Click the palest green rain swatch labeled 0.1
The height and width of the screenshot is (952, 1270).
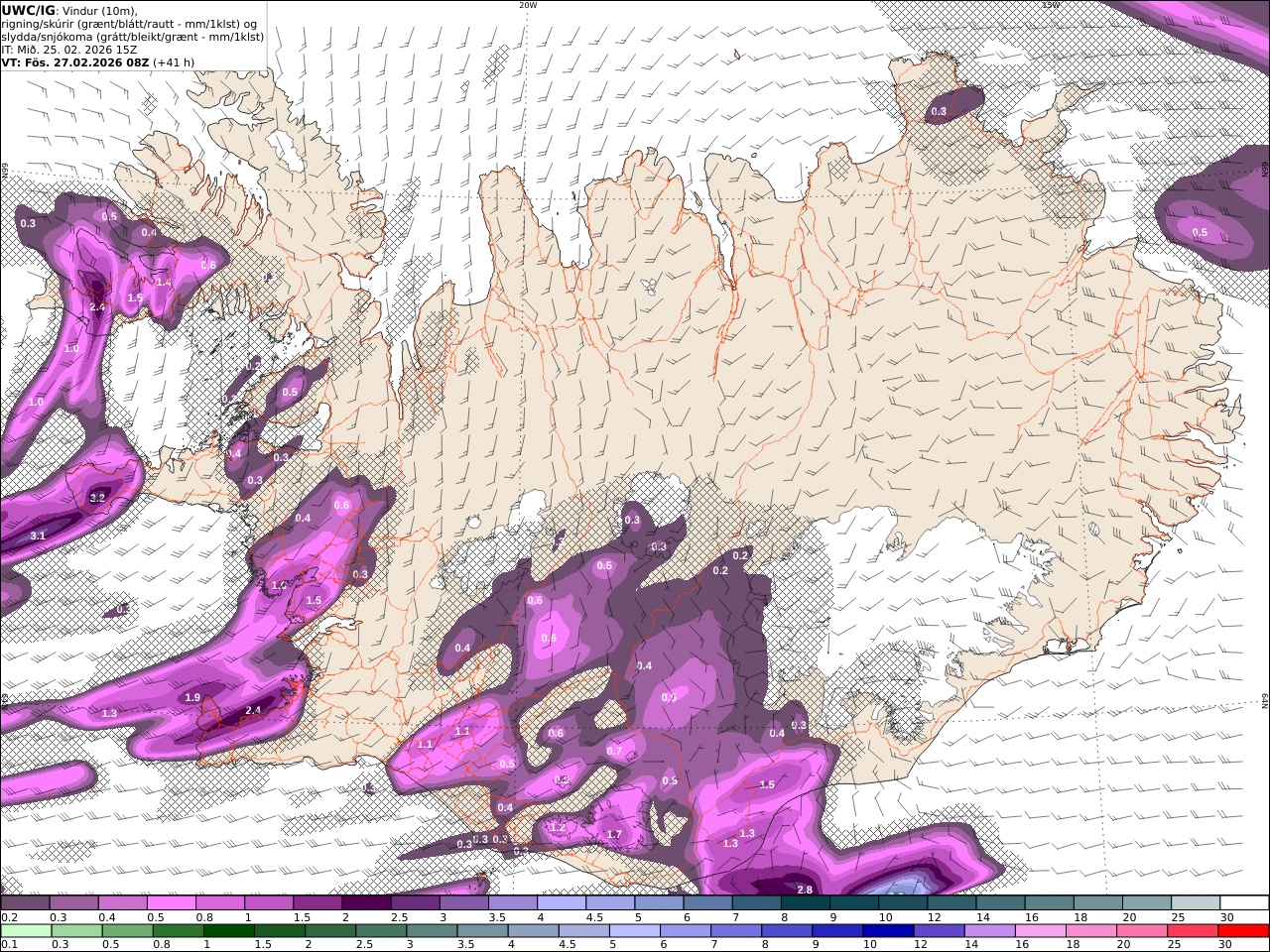click(x=26, y=930)
